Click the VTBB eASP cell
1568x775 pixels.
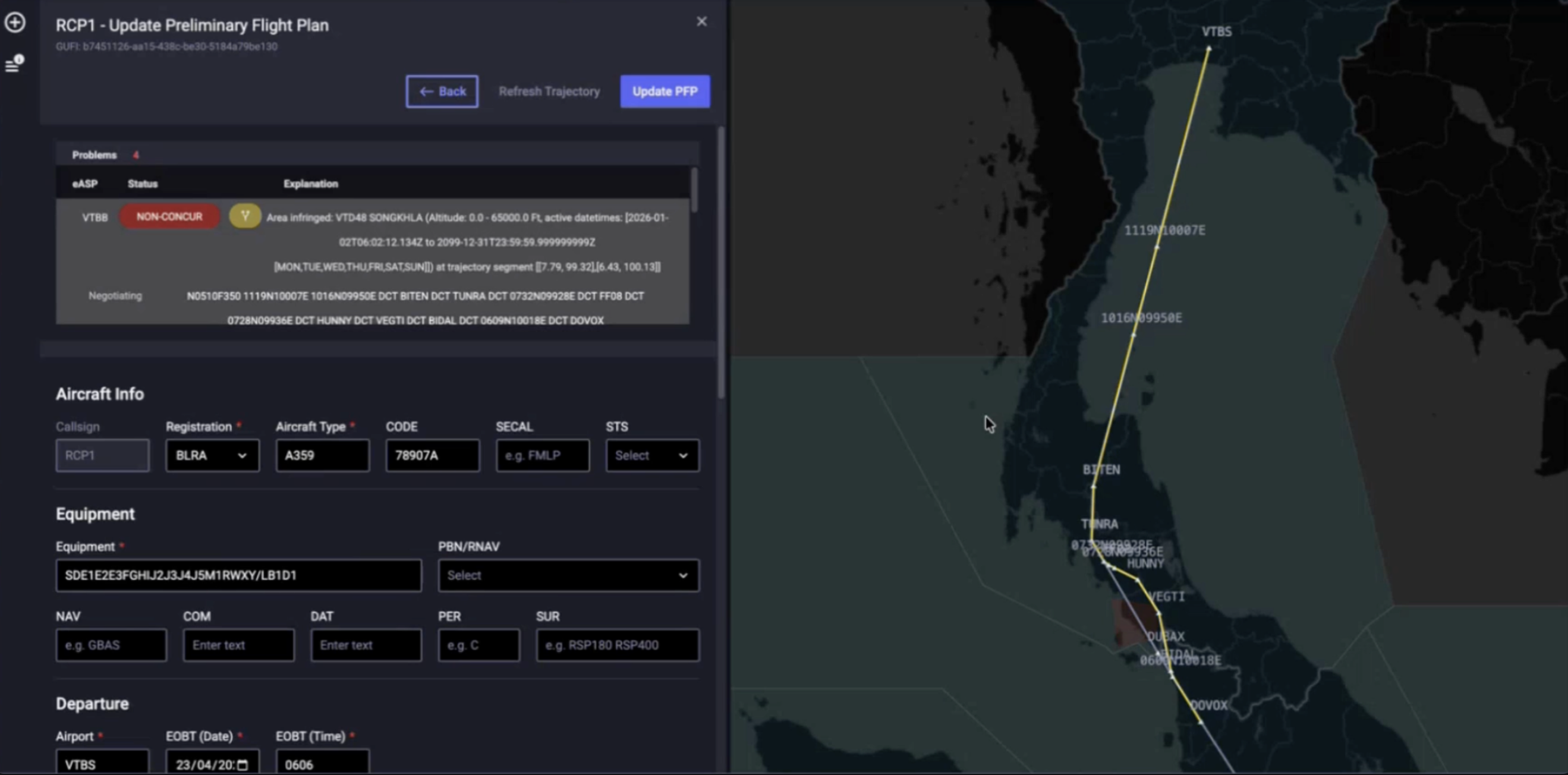tap(95, 218)
